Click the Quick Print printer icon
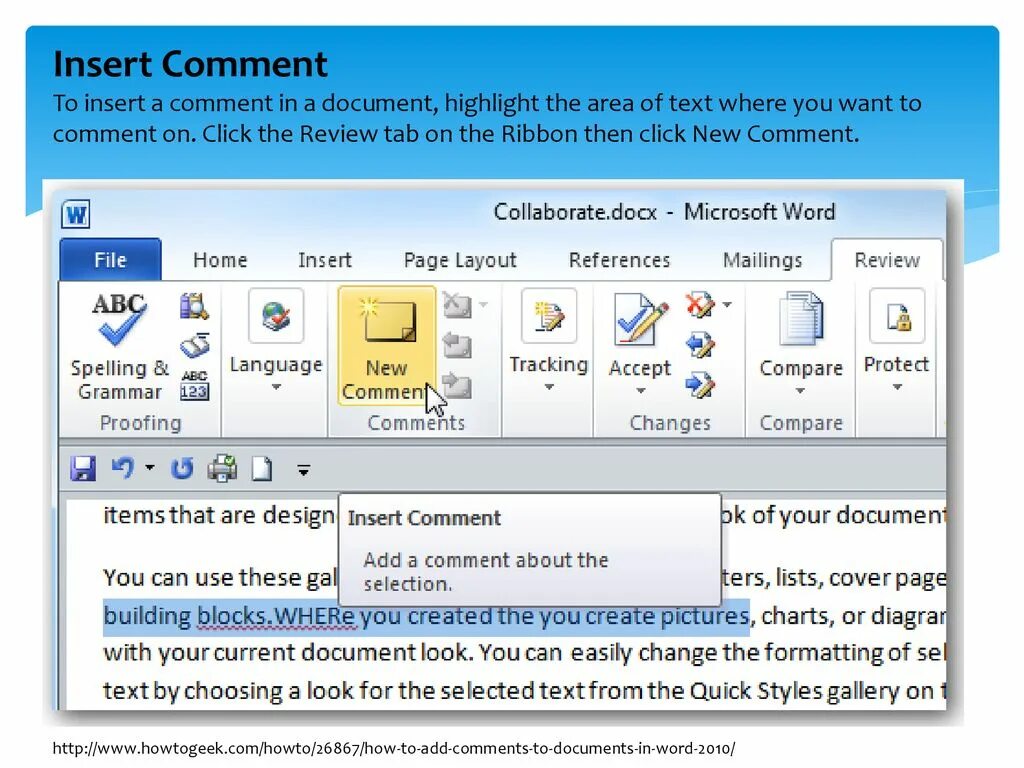Viewport: 1024px width, 768px height. [x=222, y=468]
